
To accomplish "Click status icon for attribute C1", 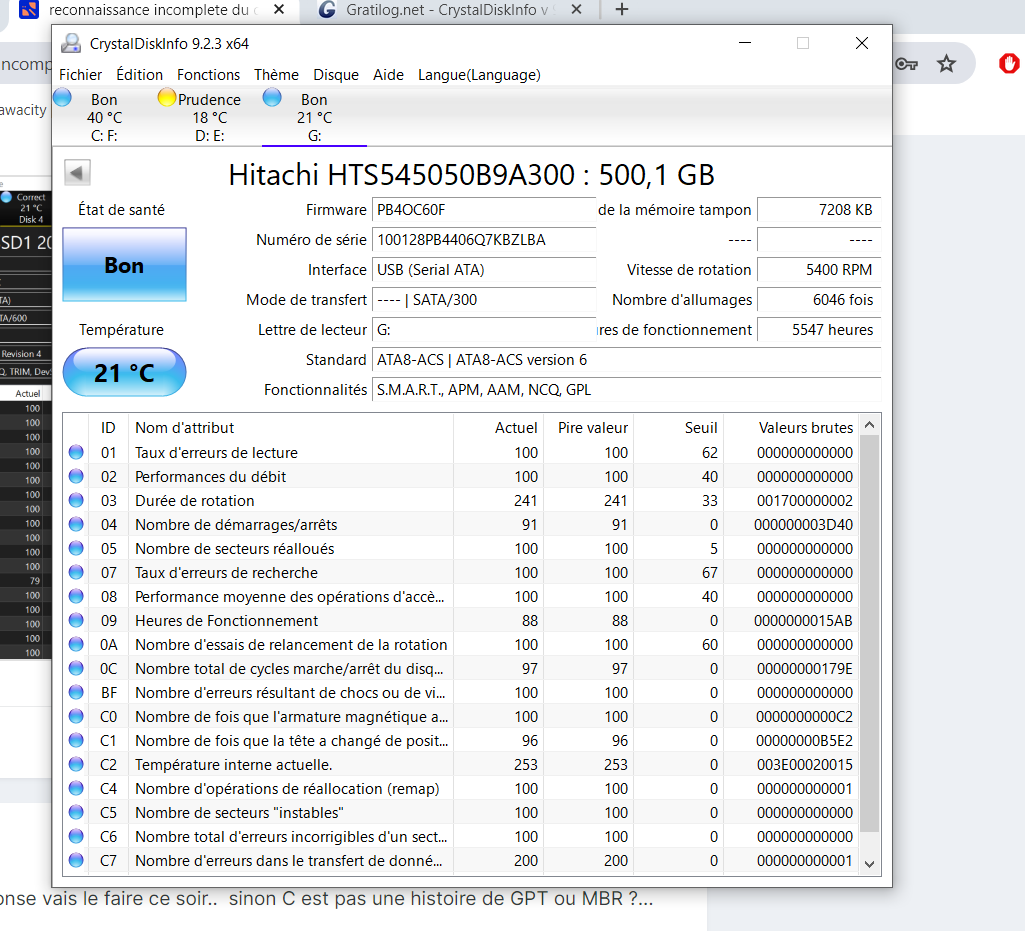I will point(76,740).
